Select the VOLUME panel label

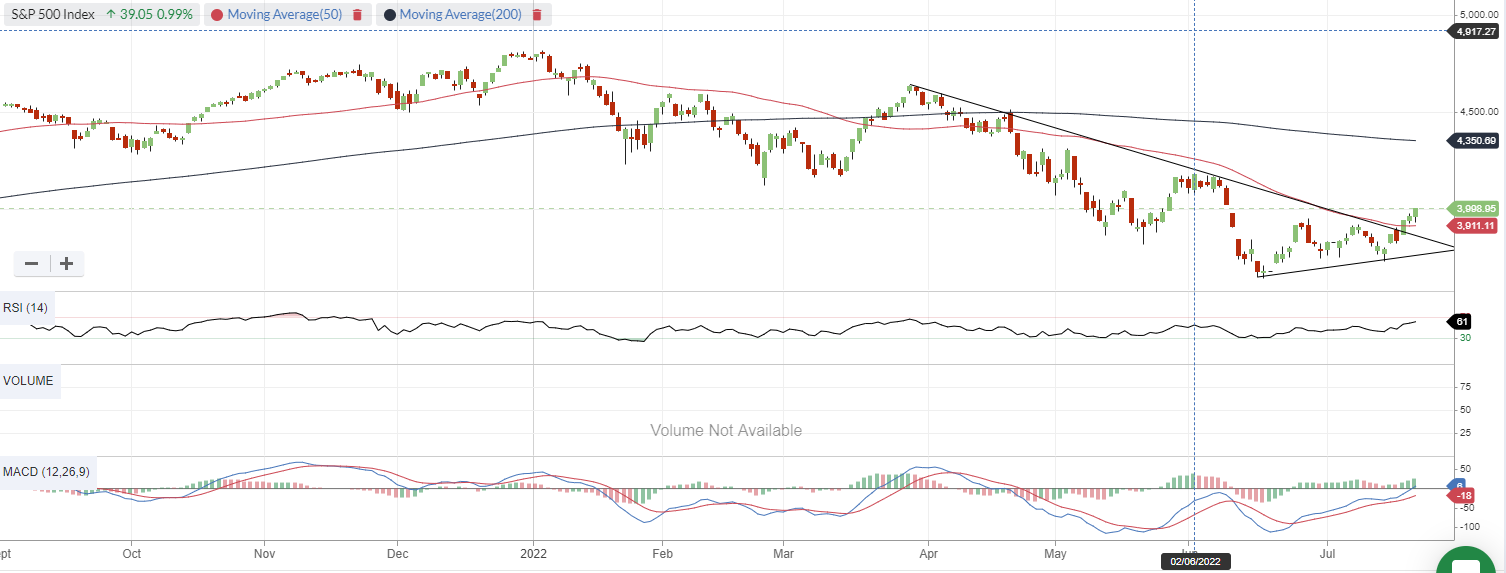[29, 381]
